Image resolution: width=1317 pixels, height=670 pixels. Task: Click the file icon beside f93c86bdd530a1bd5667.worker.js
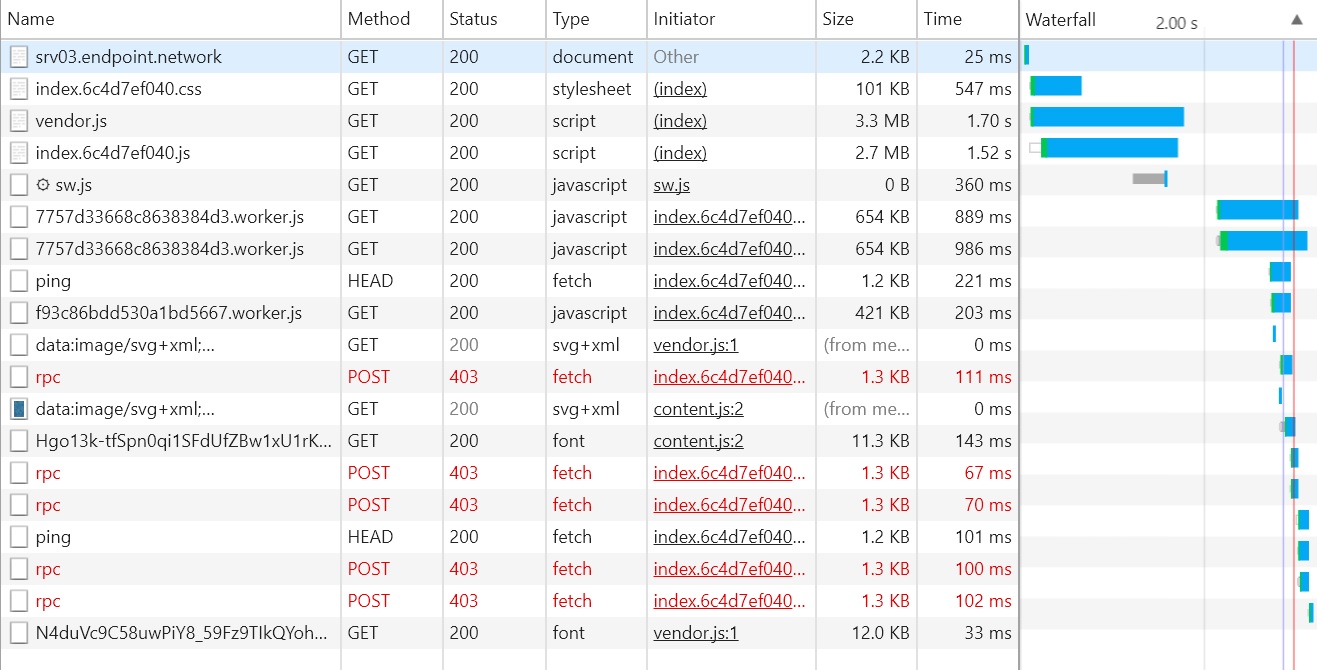tap(18, 313)
